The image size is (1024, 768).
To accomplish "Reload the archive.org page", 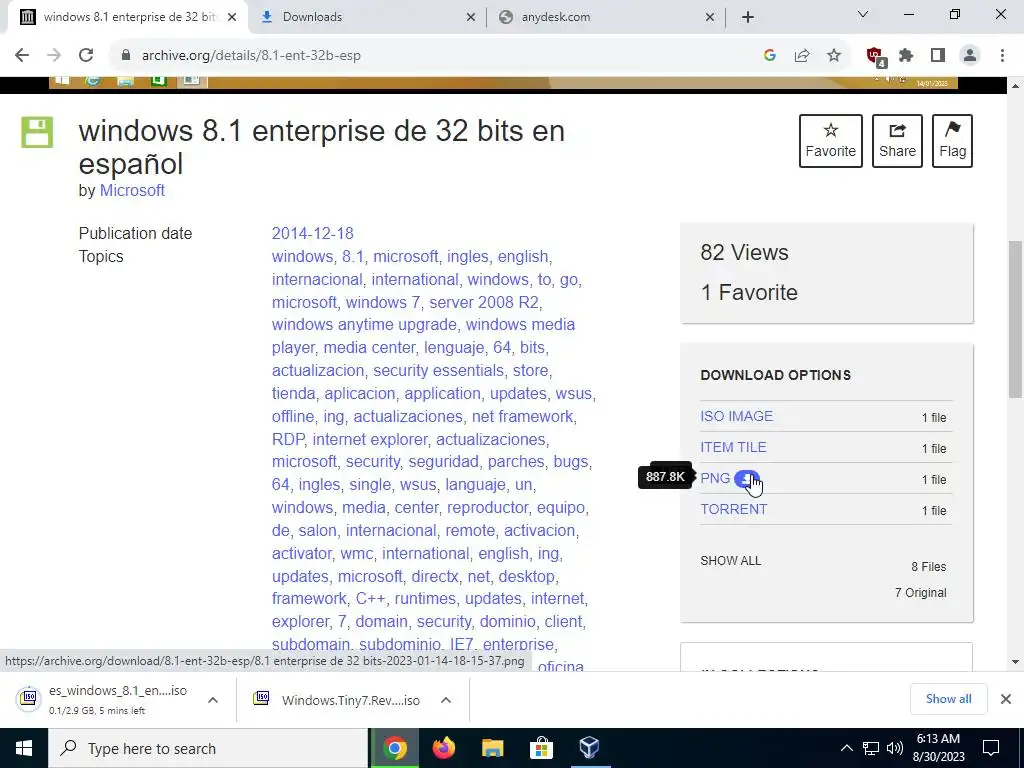I will pos(86,56).
